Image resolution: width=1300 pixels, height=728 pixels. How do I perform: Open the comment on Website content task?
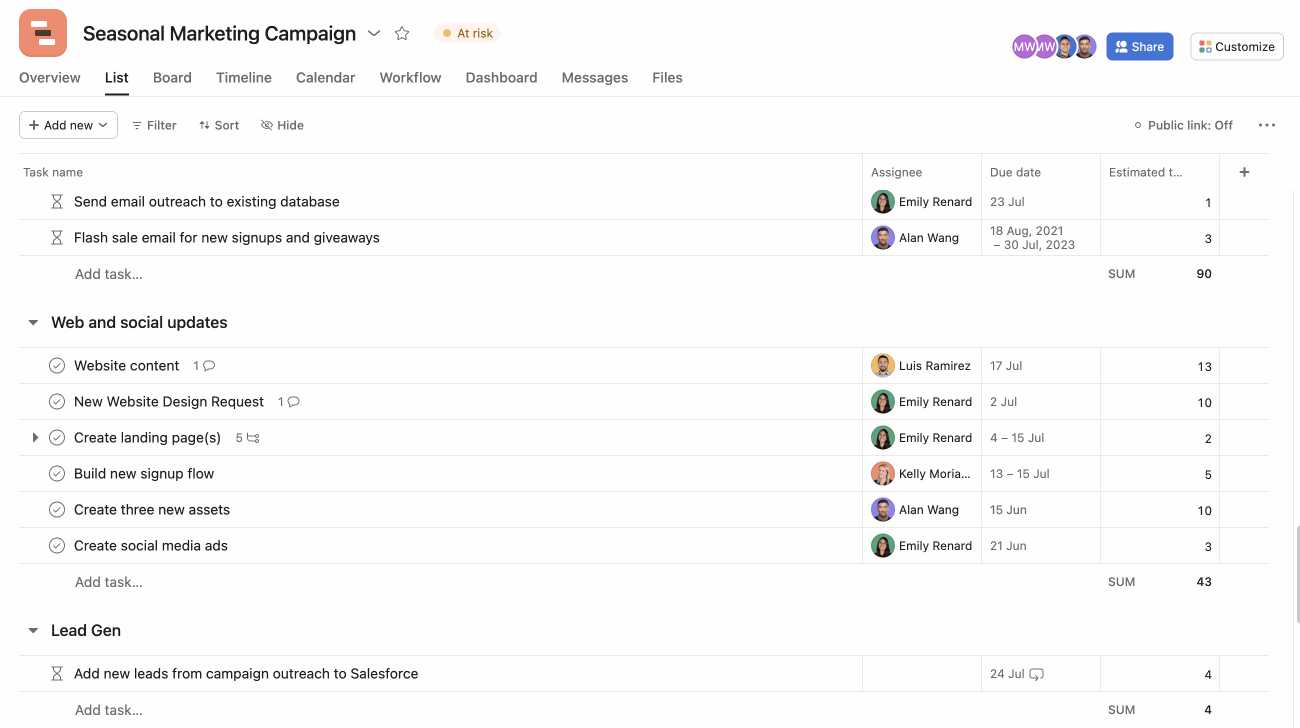coord(207,365)
